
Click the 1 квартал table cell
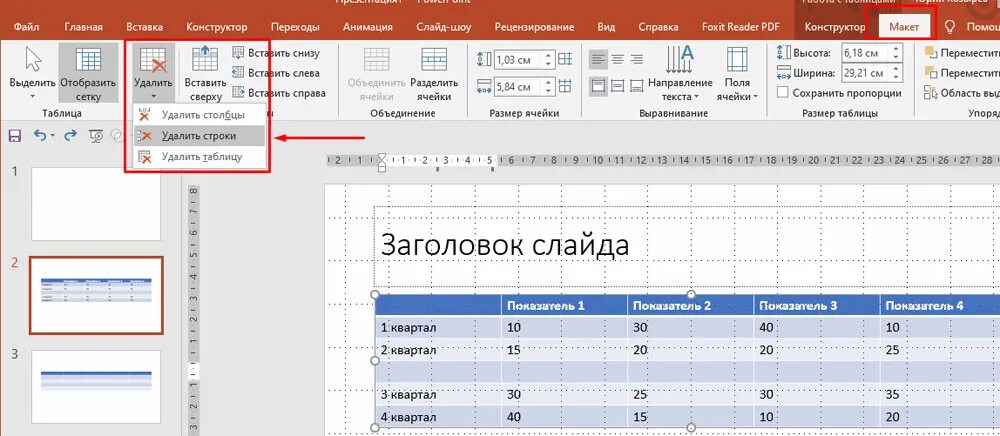(438, 328)
